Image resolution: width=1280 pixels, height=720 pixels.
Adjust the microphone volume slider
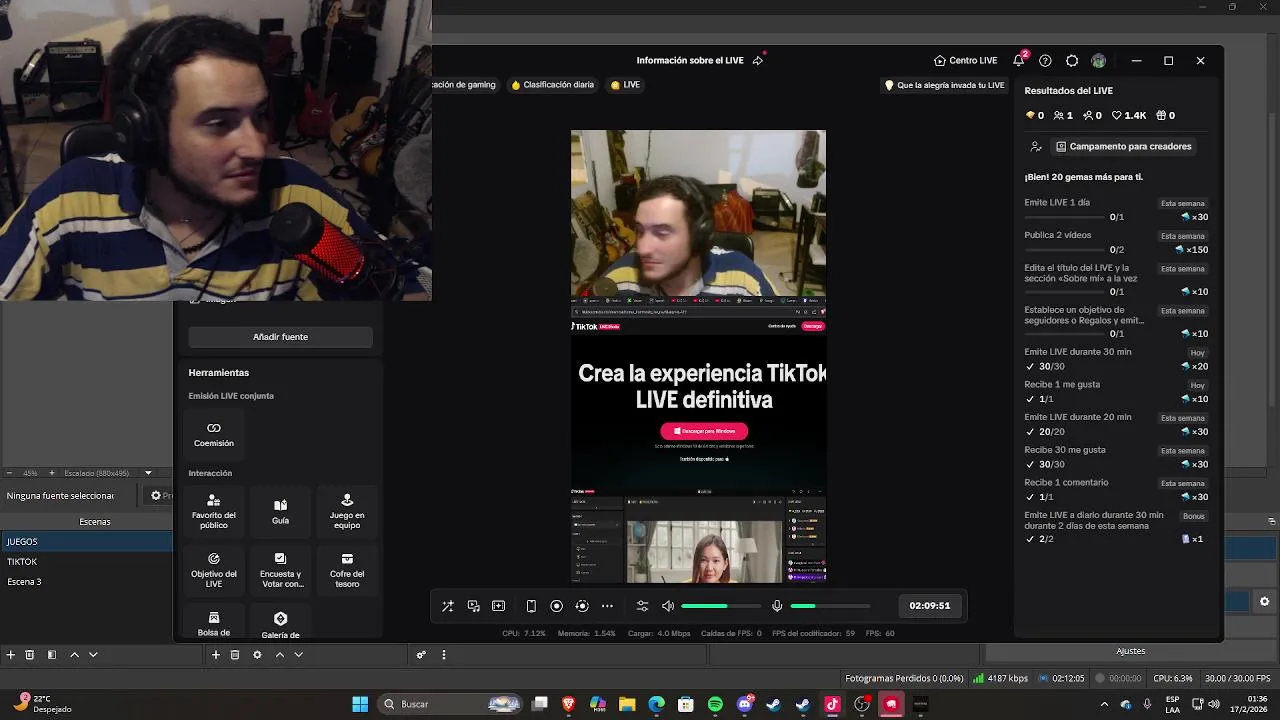tap(830, 606)
